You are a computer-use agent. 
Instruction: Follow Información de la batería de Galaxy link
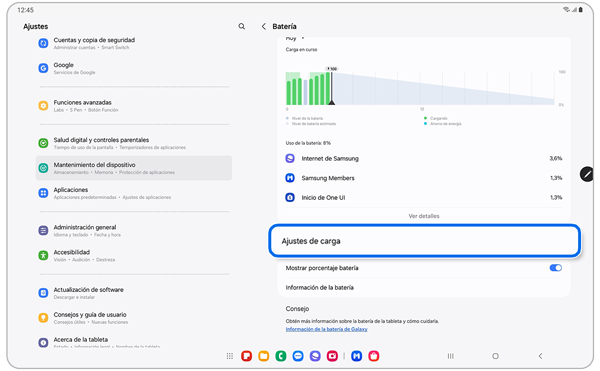(x=326, y=329)
